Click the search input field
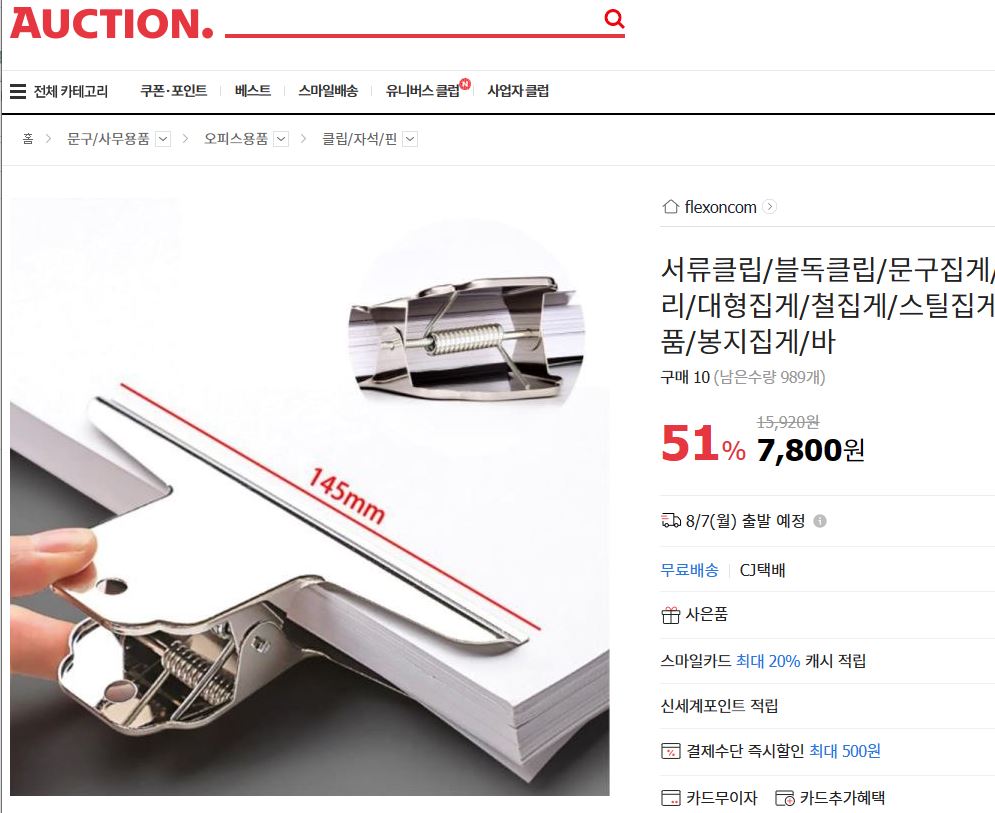The width and height of the screenshot is (995, 813). click(x=412, y=20)
